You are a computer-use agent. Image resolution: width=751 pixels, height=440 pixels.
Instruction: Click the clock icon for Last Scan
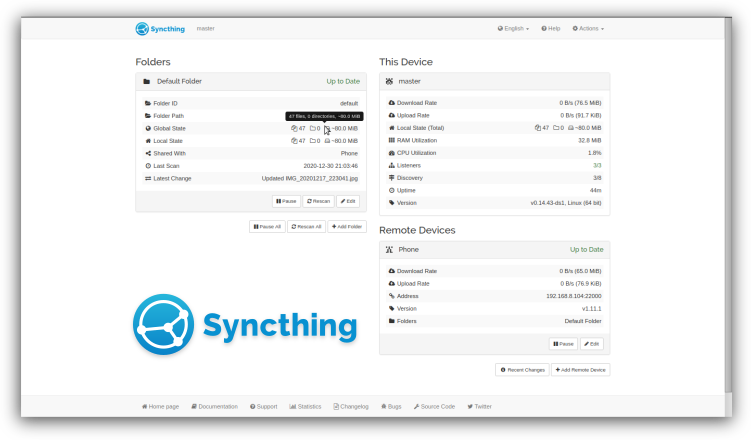[148, 166]
